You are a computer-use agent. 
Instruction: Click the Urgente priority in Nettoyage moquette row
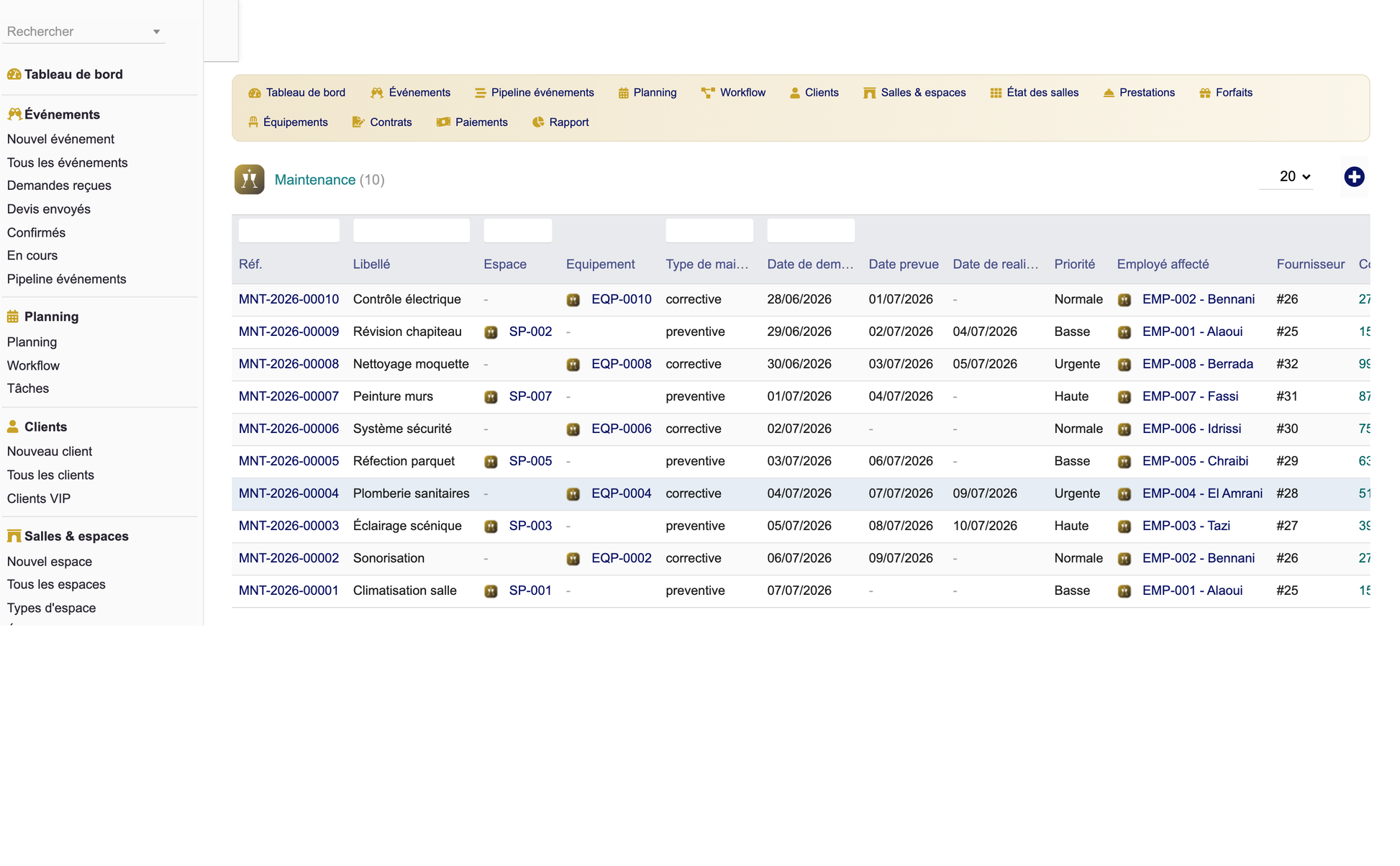point(1077,364)
